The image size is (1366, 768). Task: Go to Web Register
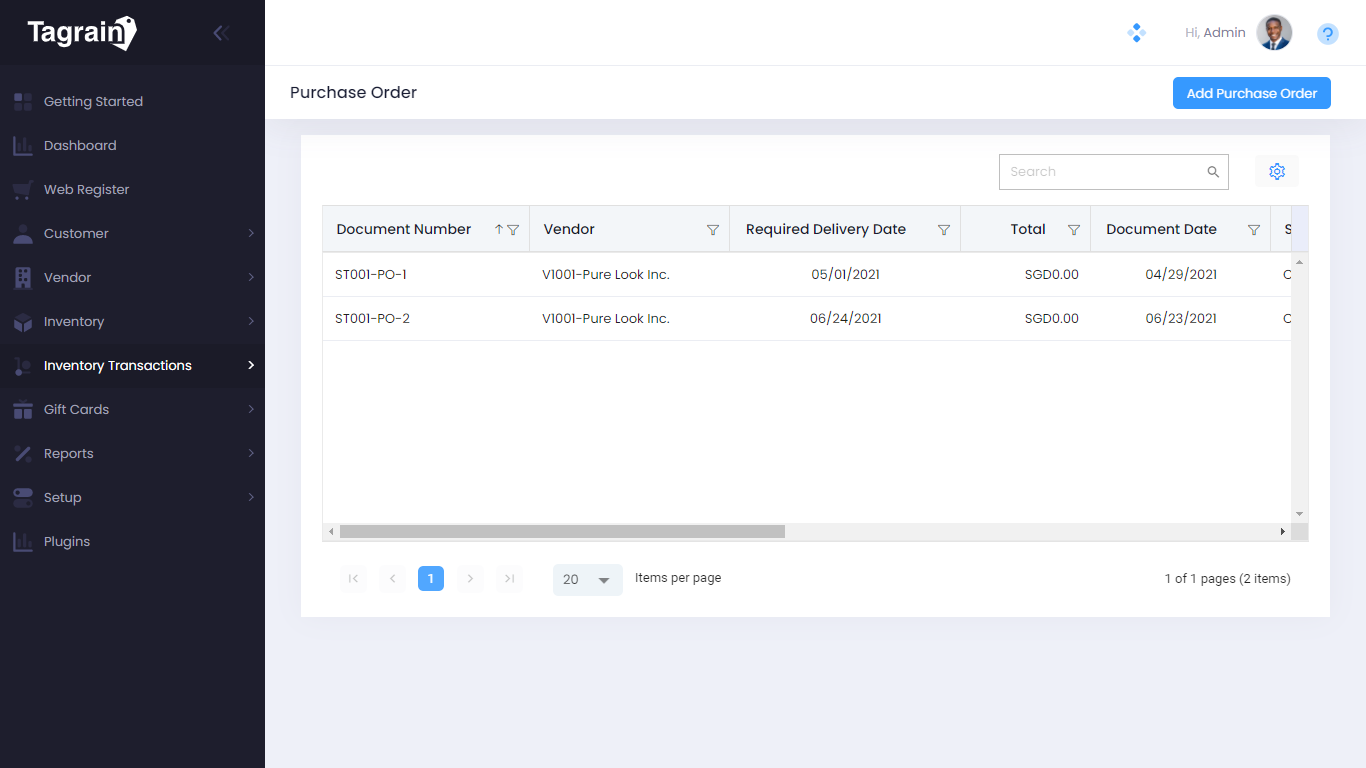click(x=86, y=189)
